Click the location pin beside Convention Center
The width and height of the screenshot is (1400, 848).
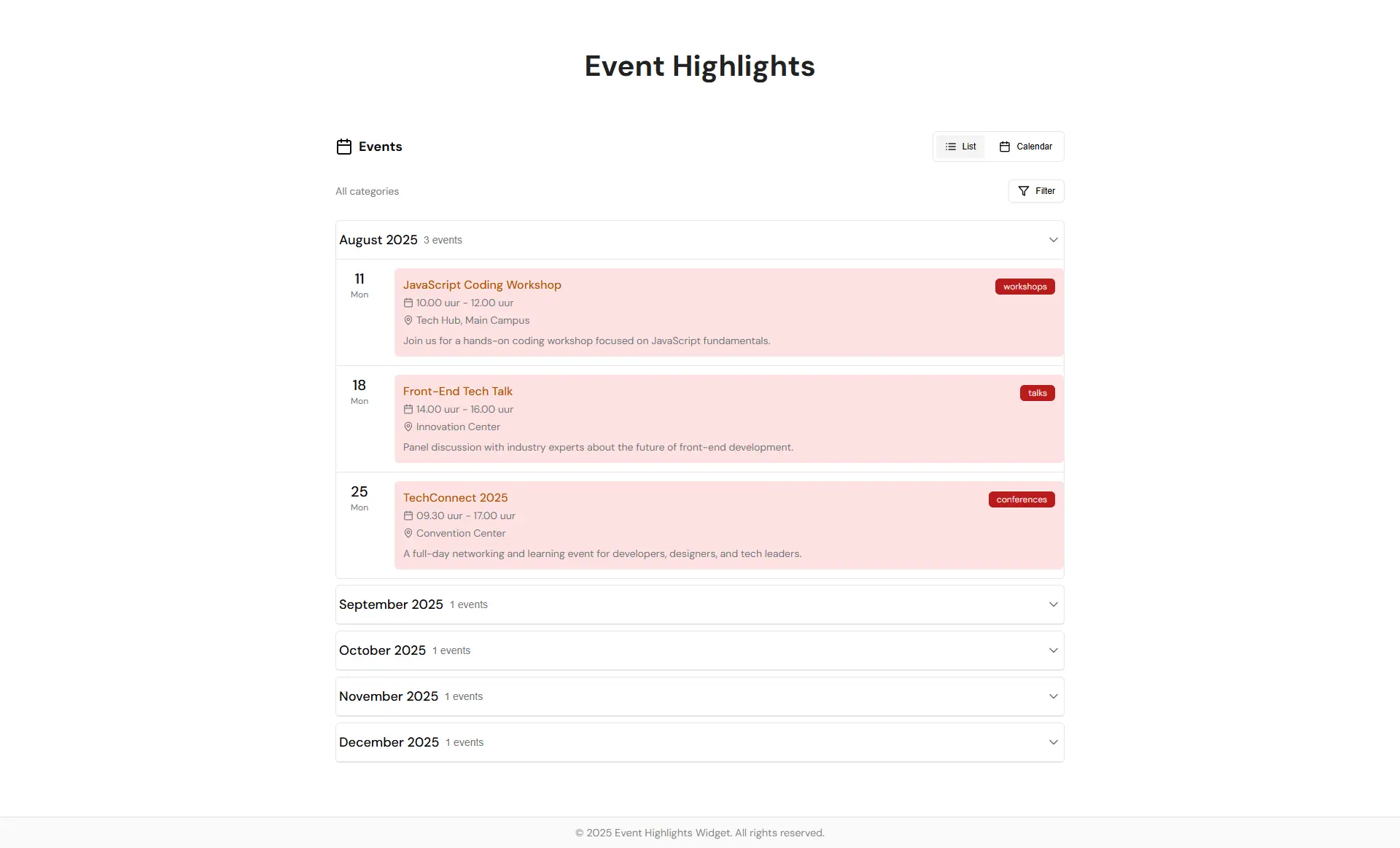tap(408, 533)
